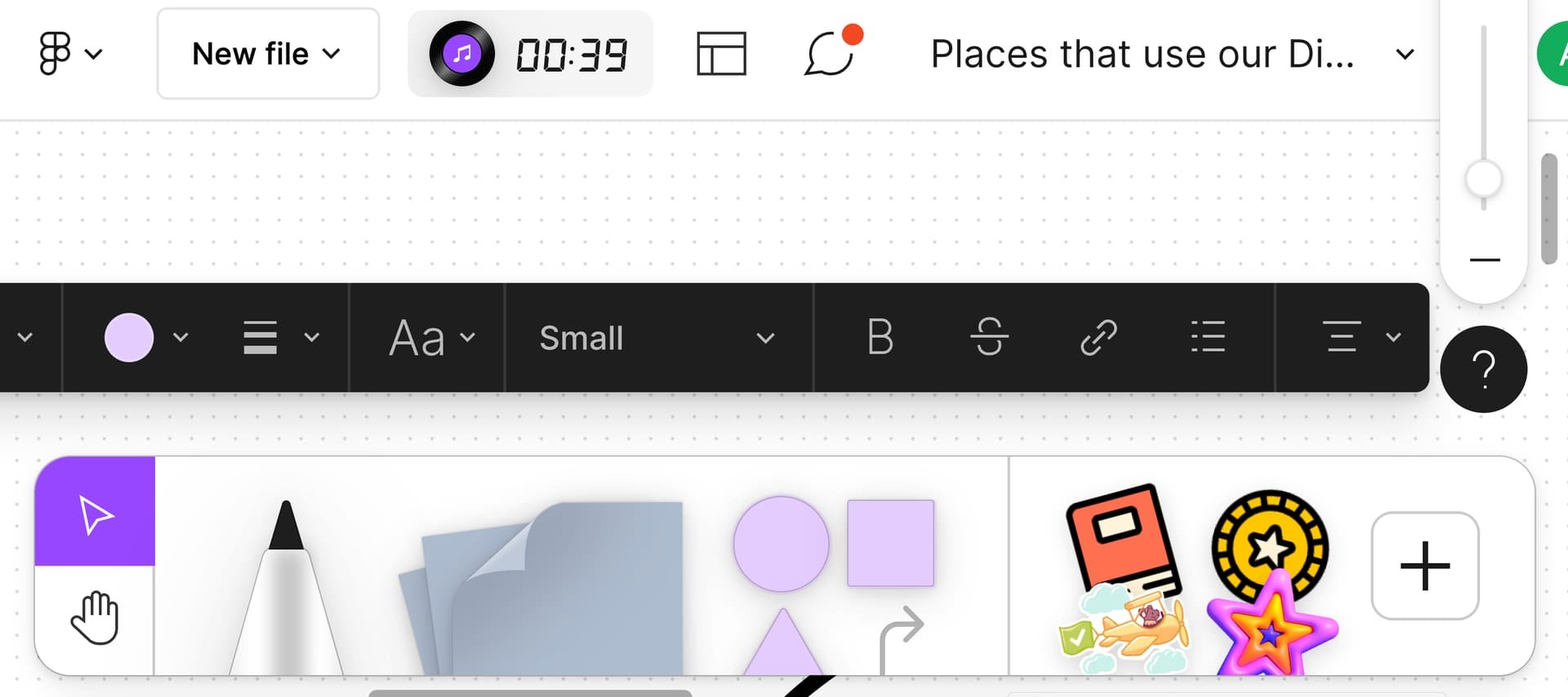Select the marker pencil tool
Image resolution: width=1568 pixels, height=697 pixels.
pyautogui.click(x=286, y=588)
